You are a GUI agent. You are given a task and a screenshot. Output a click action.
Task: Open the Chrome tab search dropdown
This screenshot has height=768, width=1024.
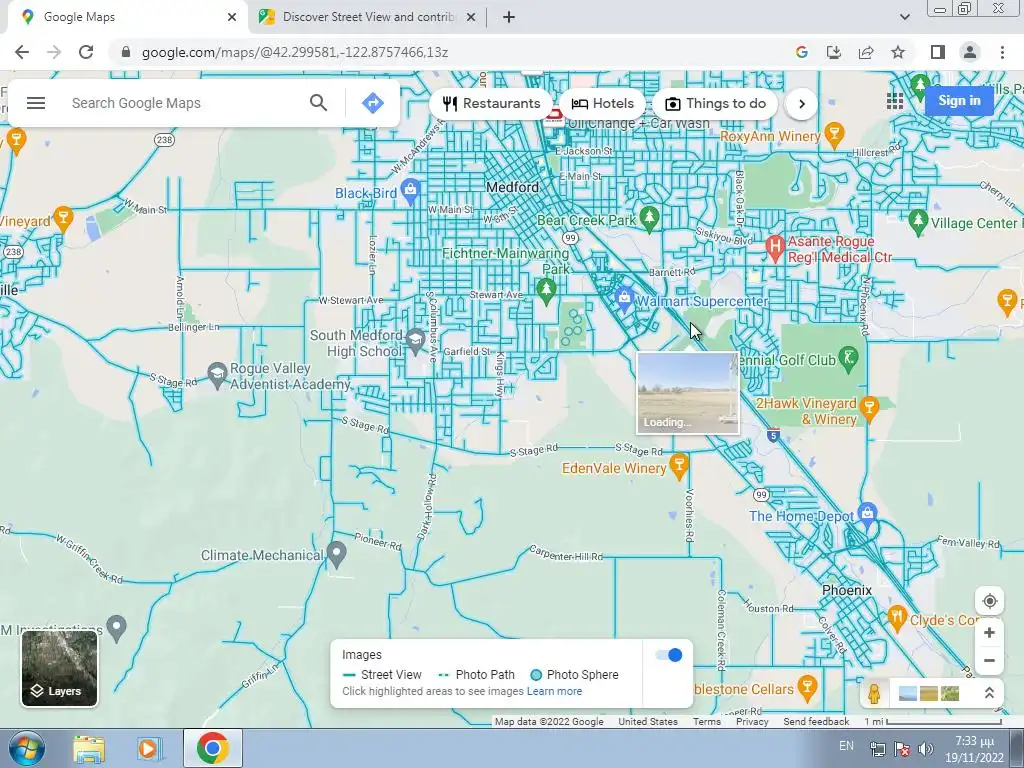tap(904, 17)
